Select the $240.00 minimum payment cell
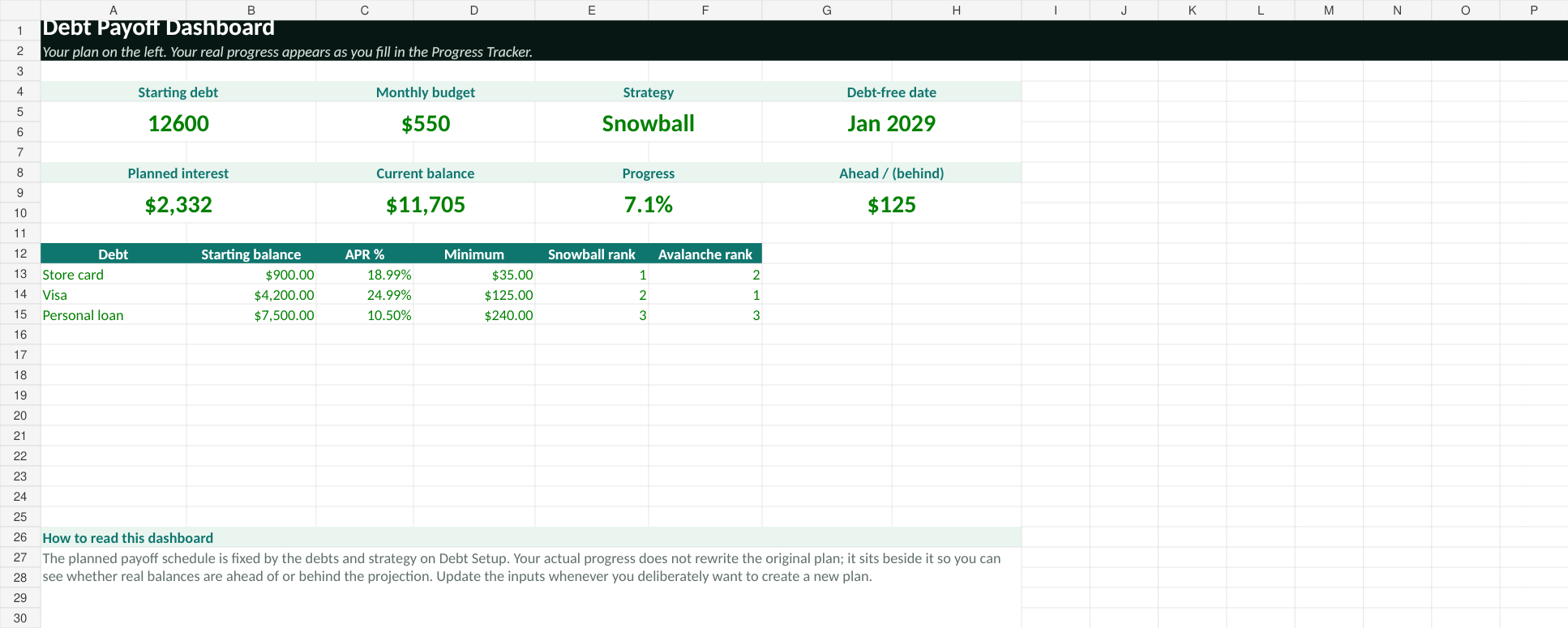 pos(474,315)
